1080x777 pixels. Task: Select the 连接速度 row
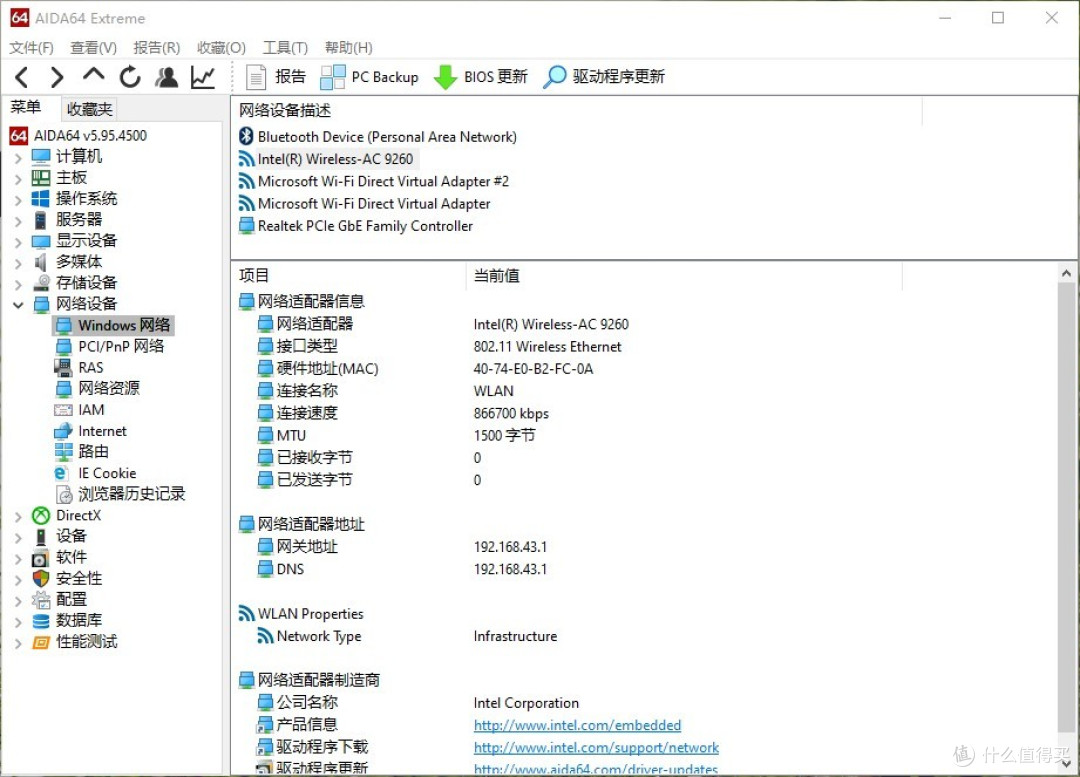404,413
